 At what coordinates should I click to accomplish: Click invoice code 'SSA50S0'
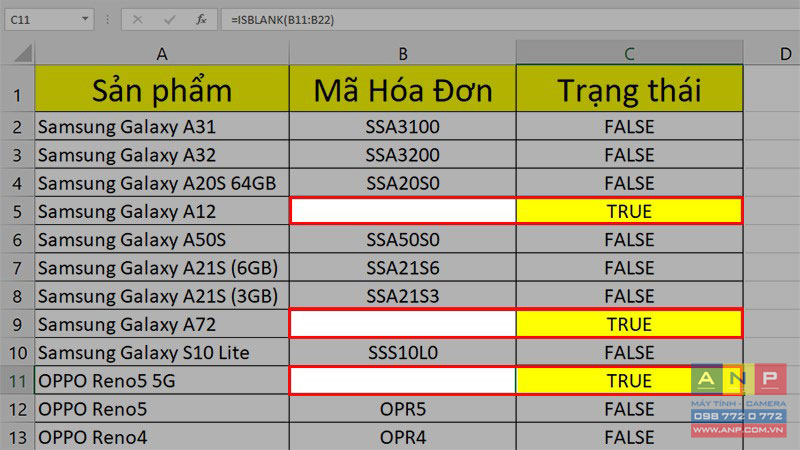pos(403,240)
